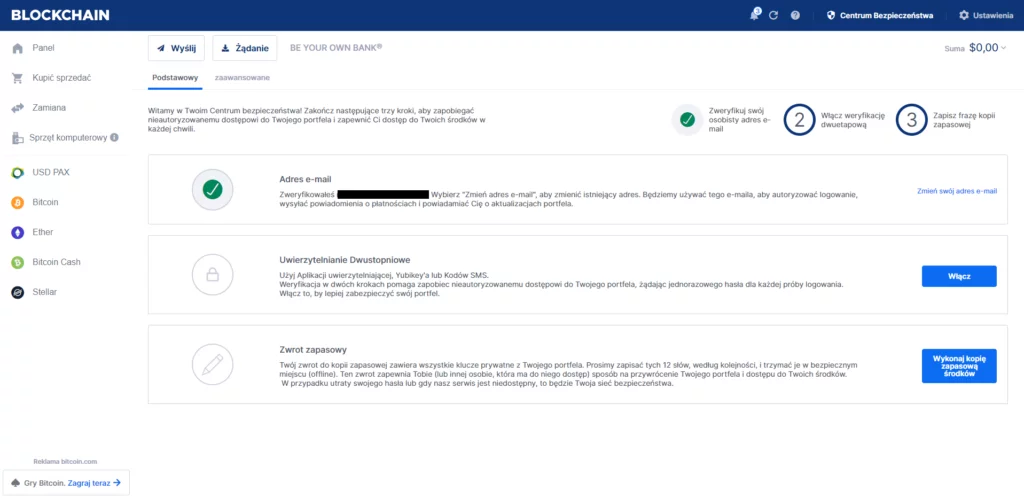The height and width of the screenshot is (498, 1024).
Task: Click the orange Bitcoin coin icon
Action: point(18,203)
